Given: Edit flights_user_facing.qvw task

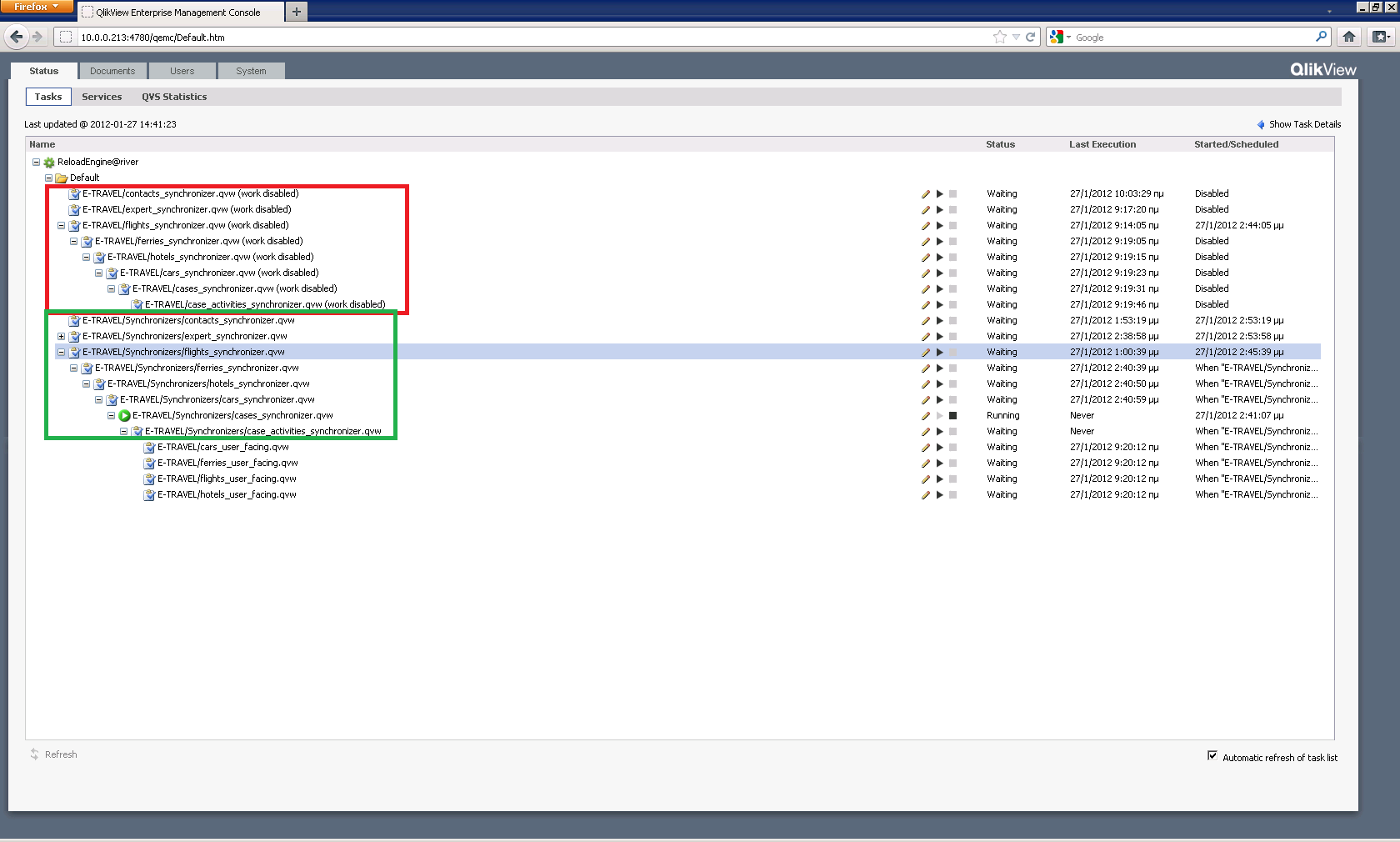Looking at the screenshot, I should [925, 479].
